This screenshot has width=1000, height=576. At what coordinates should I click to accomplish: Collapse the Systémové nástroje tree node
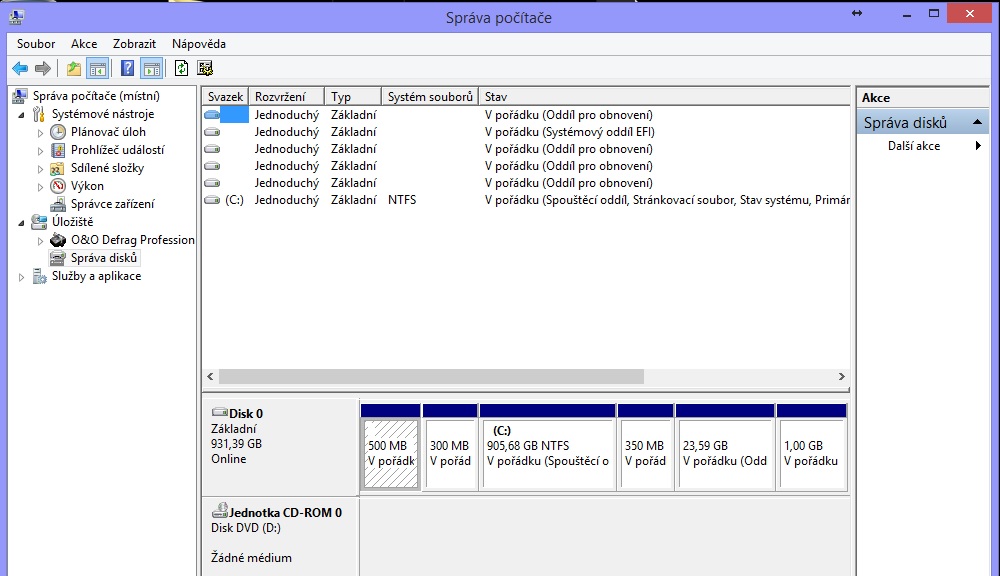point(22,114)
